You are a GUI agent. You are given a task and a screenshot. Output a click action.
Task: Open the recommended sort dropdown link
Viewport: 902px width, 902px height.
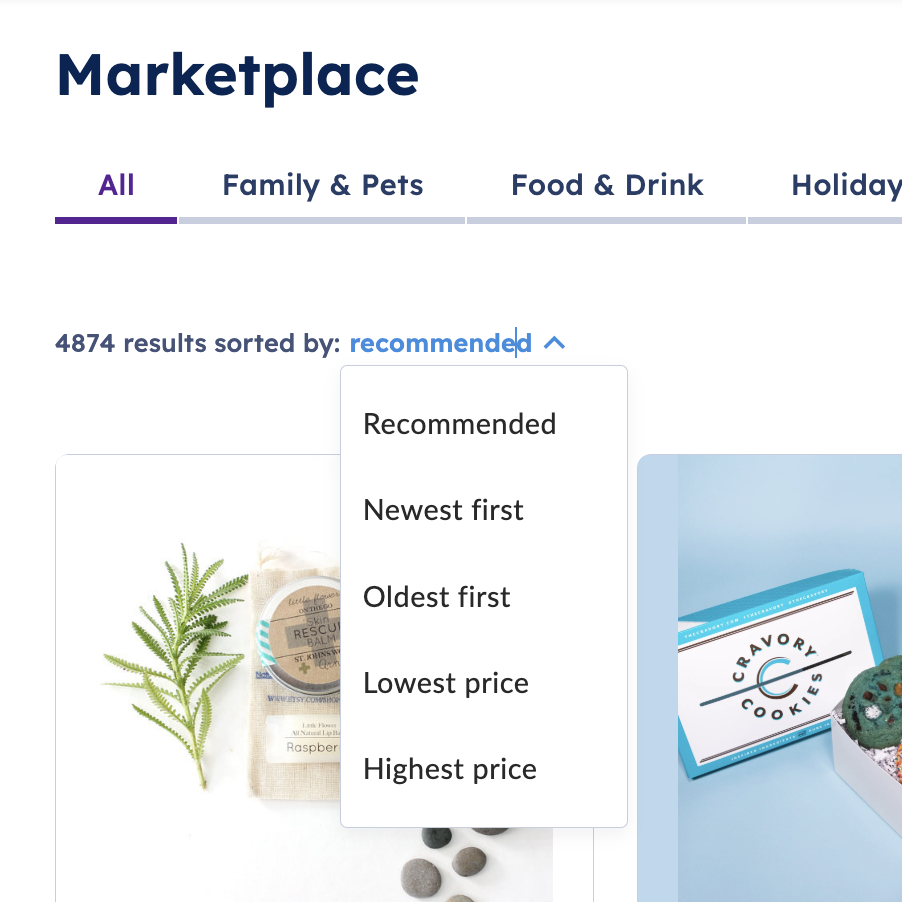click(x=441, y=343)
